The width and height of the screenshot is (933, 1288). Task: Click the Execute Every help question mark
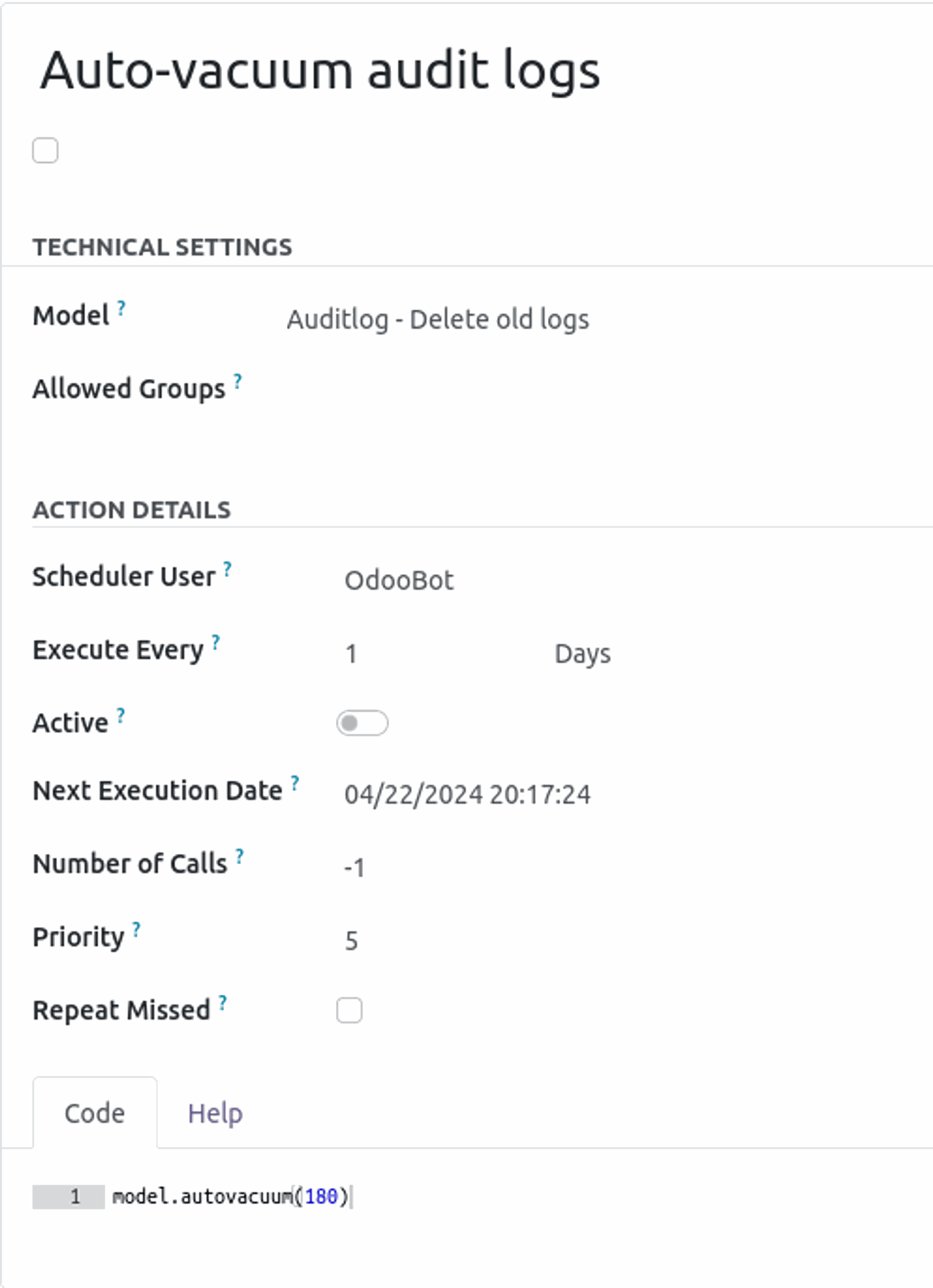click(x=215, y=643)
